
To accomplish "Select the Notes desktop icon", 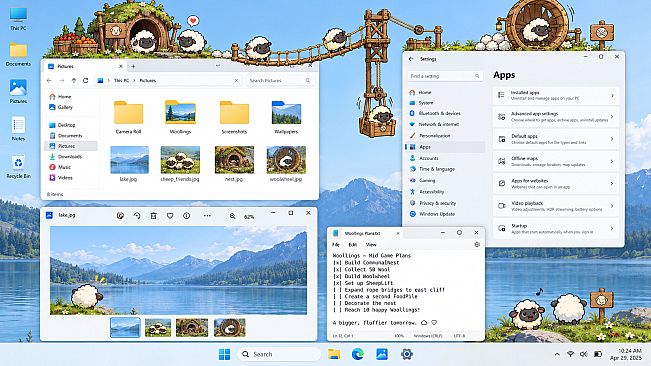I will pos(18,129).
